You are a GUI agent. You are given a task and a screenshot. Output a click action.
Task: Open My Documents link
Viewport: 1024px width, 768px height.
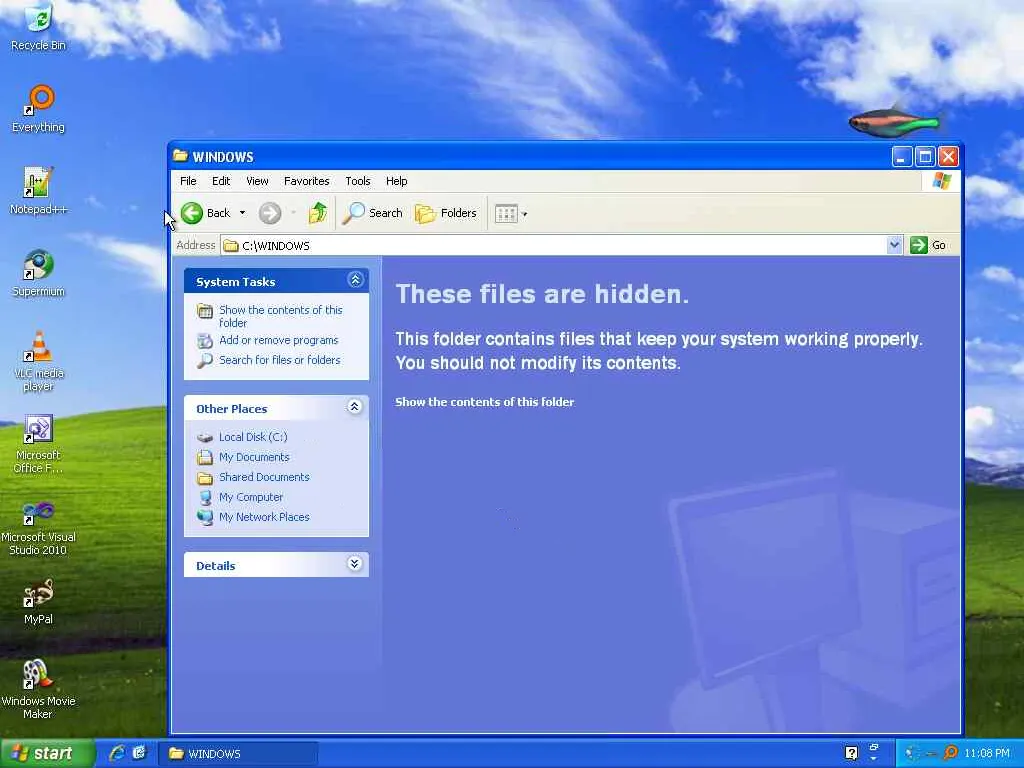[254, 457]
